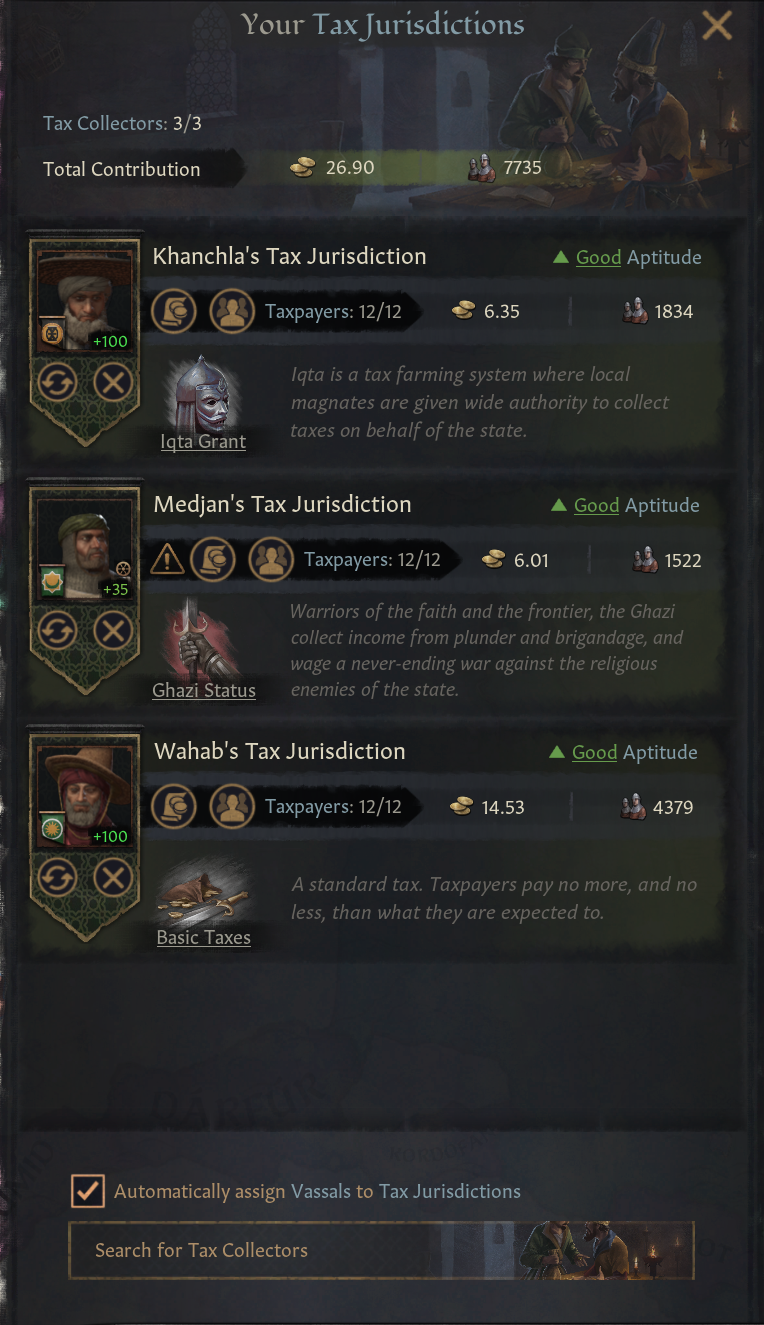Click the replace collector icon for Medjan

point(56,630)
